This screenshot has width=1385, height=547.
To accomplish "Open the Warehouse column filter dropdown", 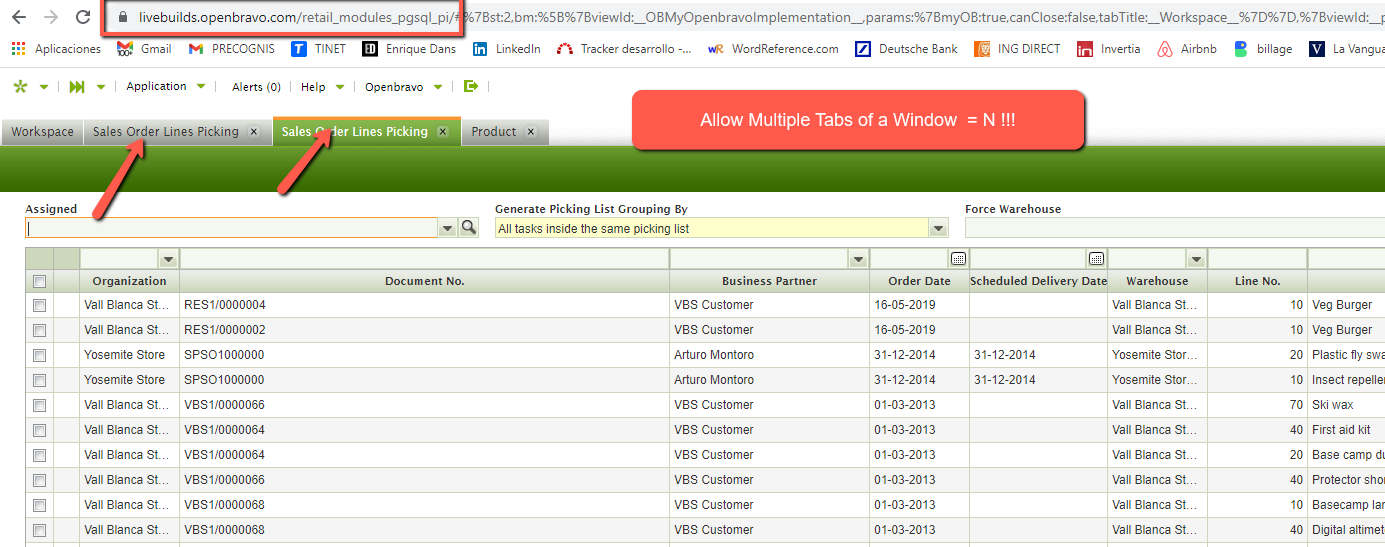I will pyautogui.click(x=1196, y=259).
